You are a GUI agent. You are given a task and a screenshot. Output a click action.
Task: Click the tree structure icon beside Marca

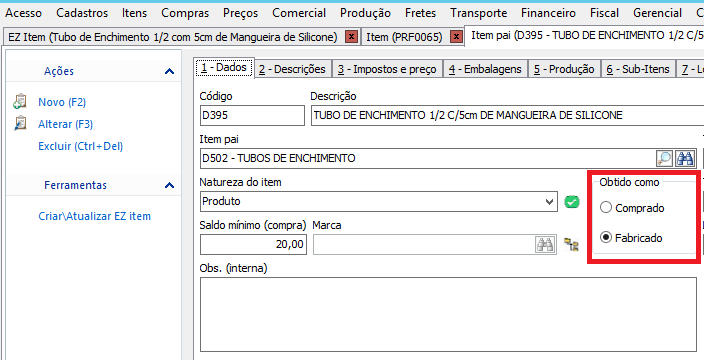pos(571,245)
